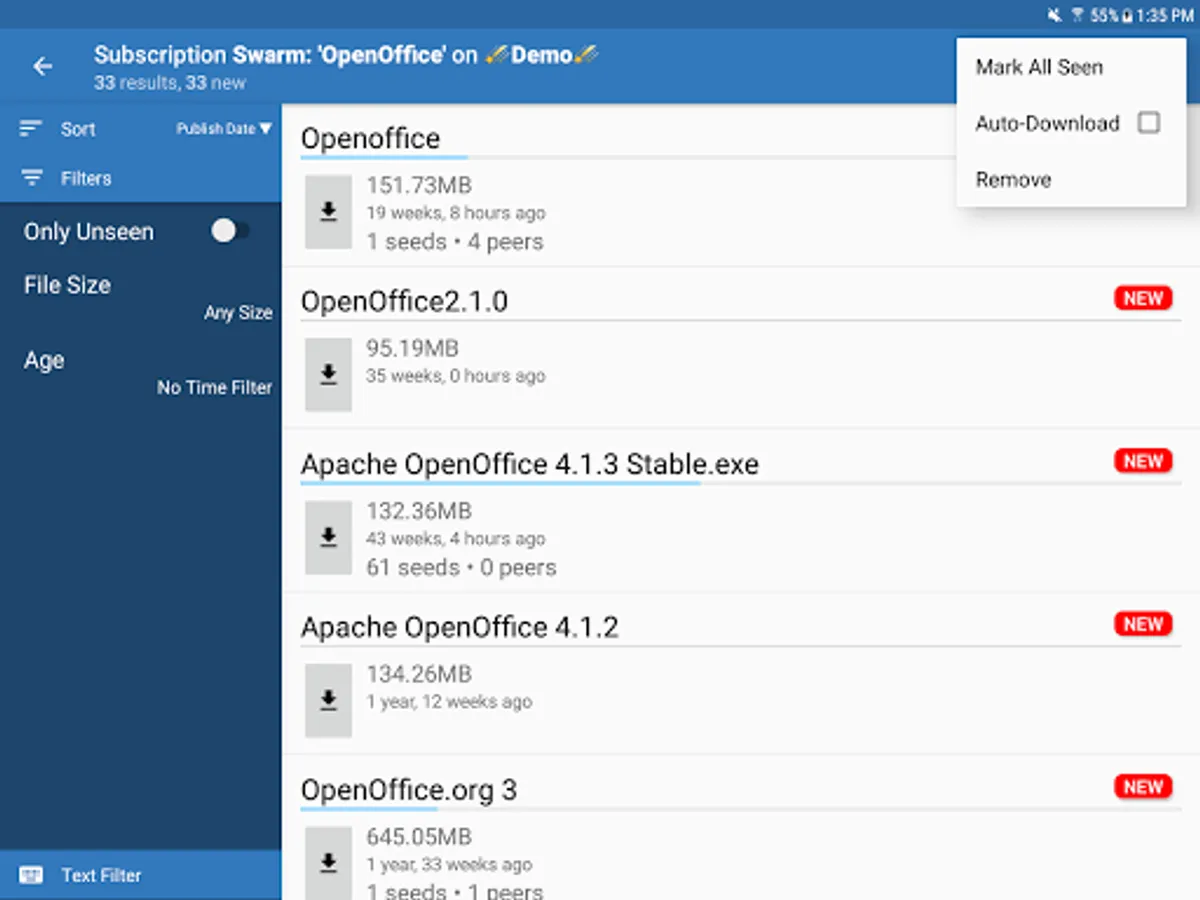Open Text Filter keyboard icon
This screenshot has height=900, width=1200.
[x=31, y=875]
